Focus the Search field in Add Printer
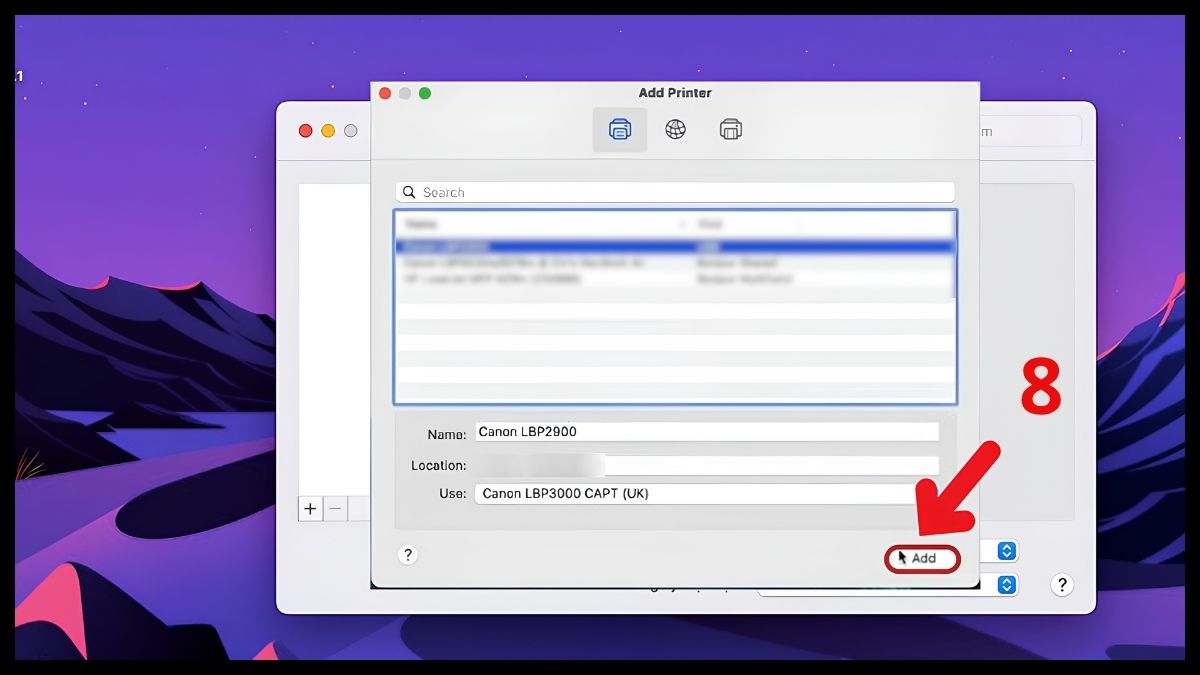Image resolution: width=1200 pixels, height=675 pixels. tap(675, 192)
